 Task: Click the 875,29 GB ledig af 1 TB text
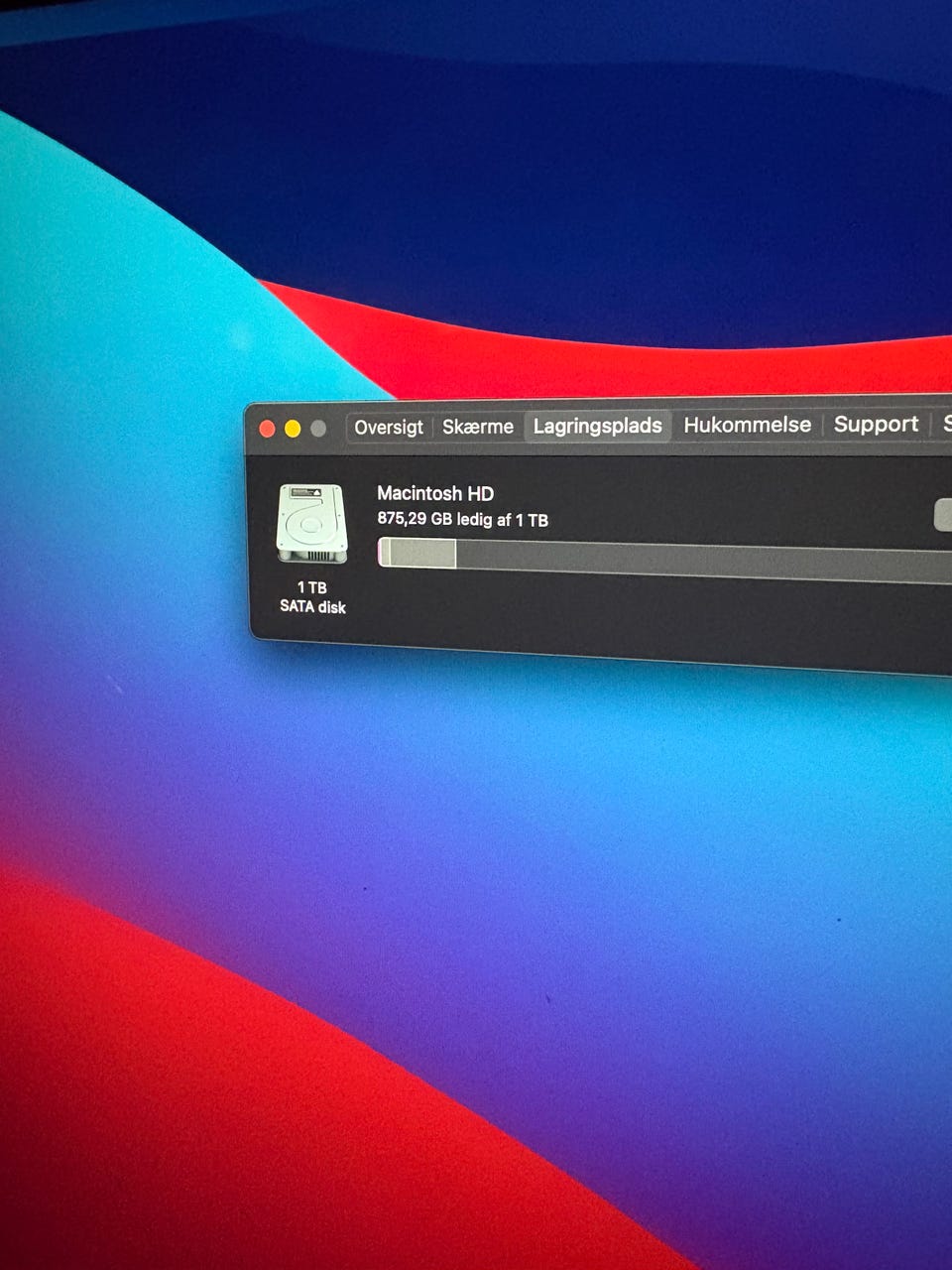click(463, 519)
